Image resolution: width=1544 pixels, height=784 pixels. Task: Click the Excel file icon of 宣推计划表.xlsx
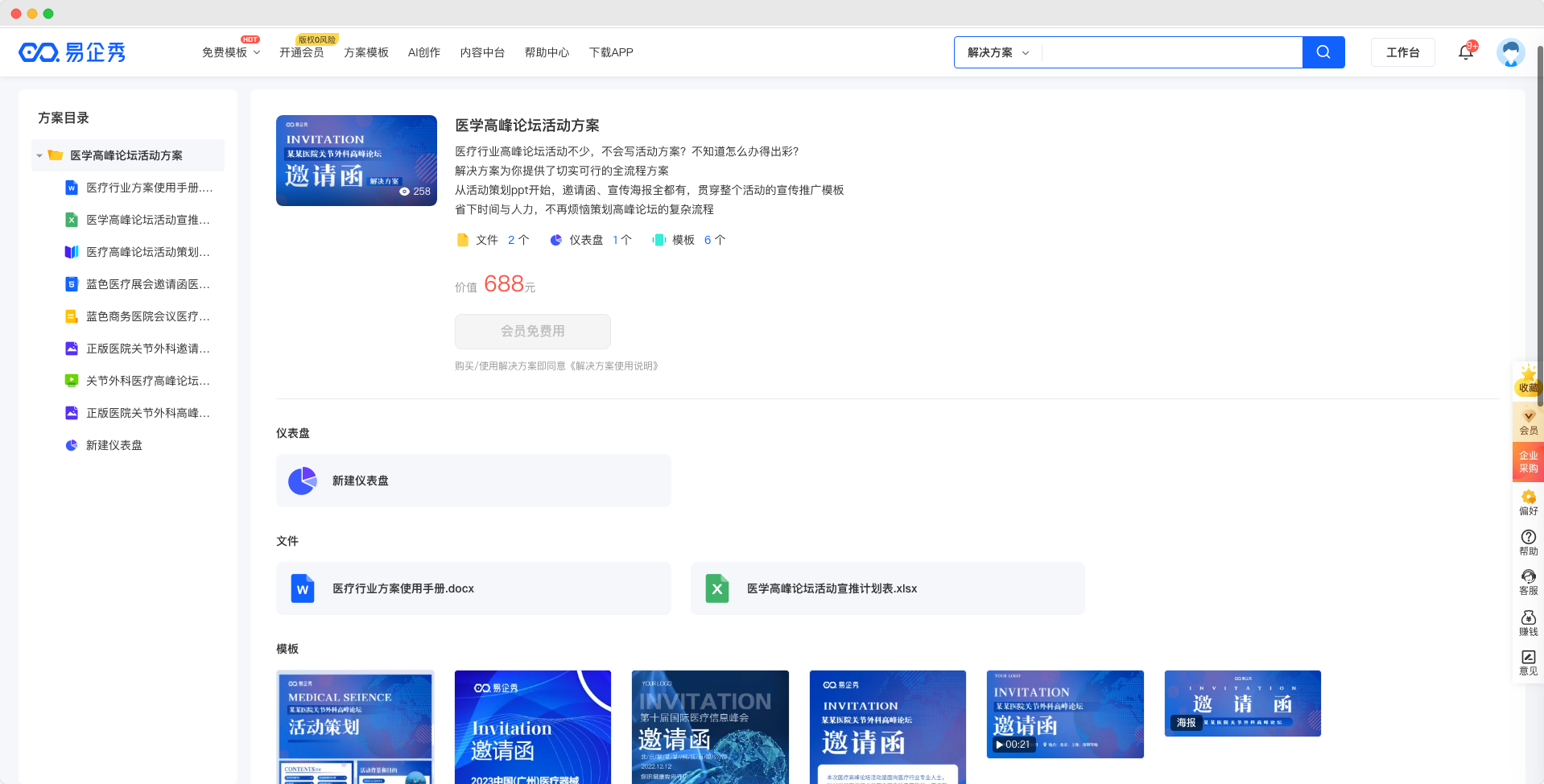716,588
